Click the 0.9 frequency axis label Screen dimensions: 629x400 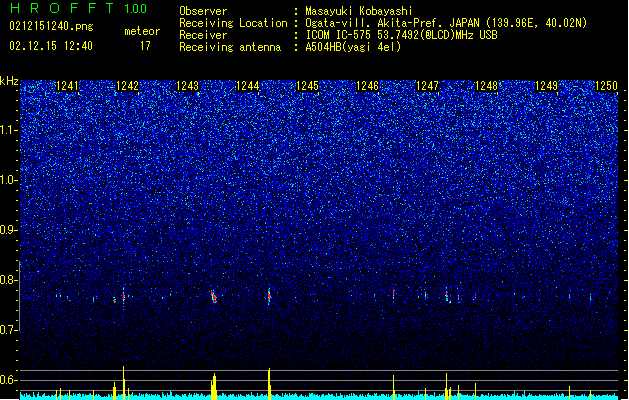tap(8, 230)
